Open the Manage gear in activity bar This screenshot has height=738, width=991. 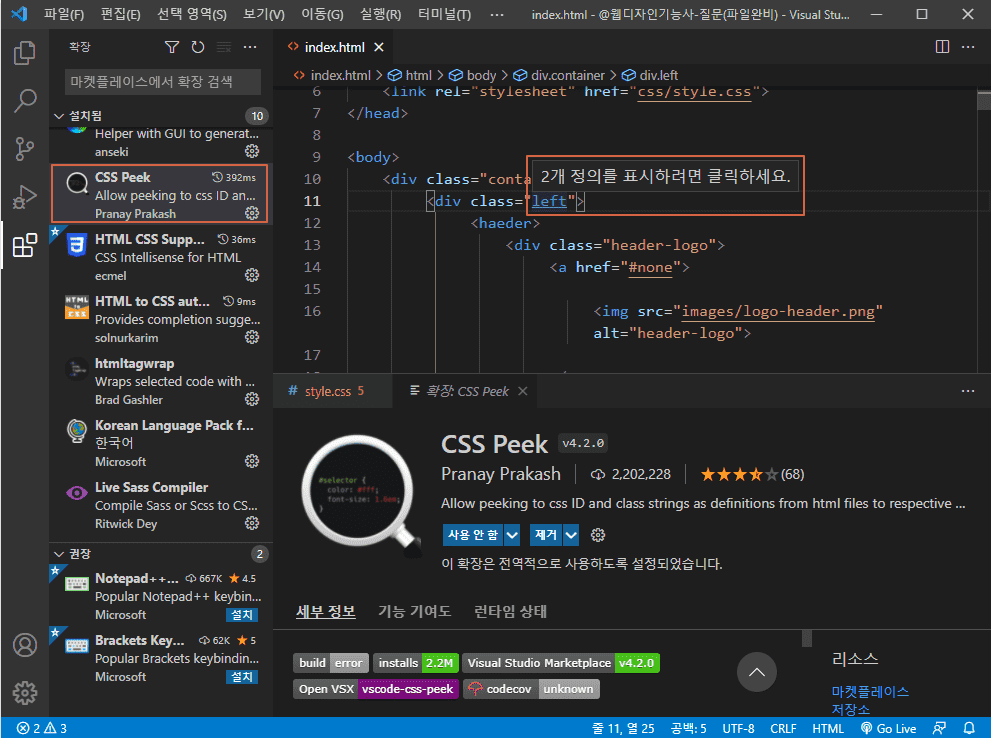tap(25, 693)
